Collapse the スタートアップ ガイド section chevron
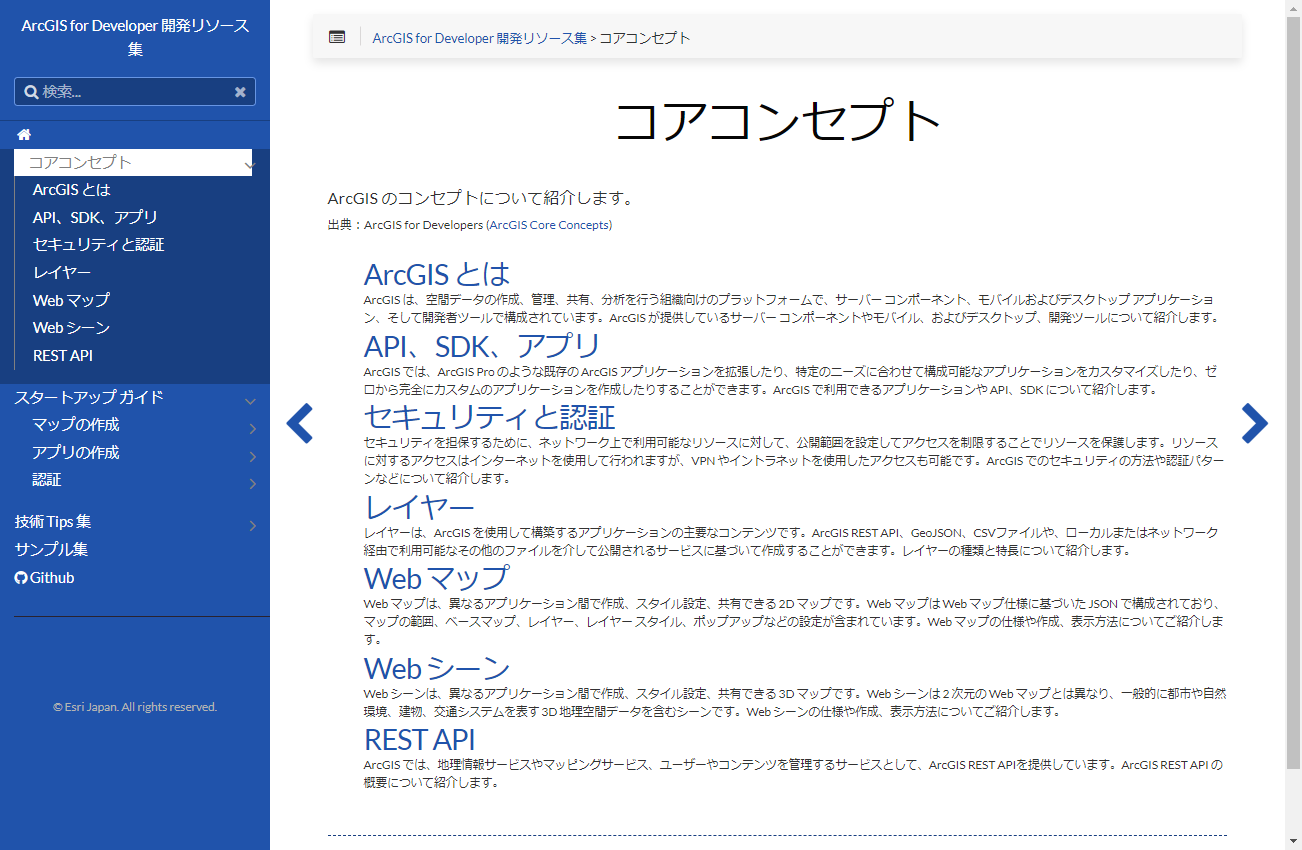This screenshot has width=1302, height=850. click(x=250, y=401)
